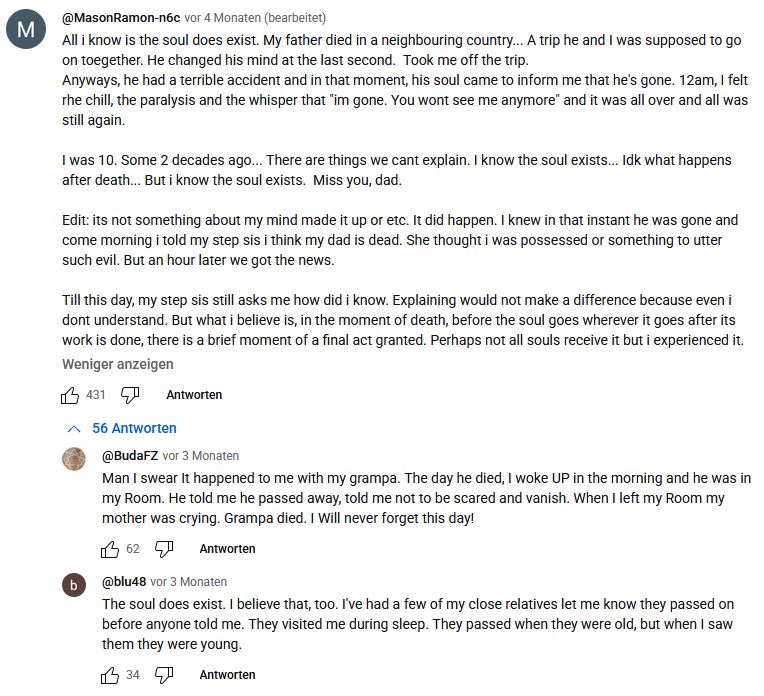Click BudaFZ's 'vor 3 Monaten' timestamp
Screen dimensions: 764x696
click(201, 456)
